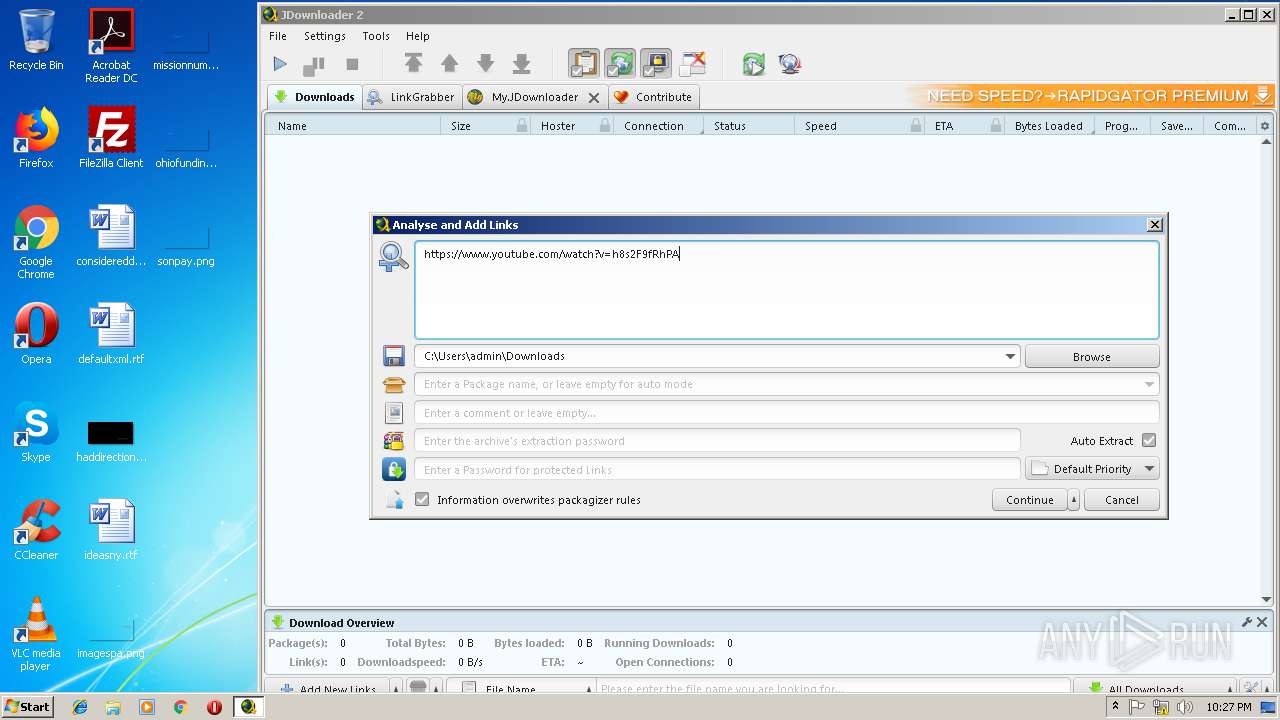The width and height of the screenshot is (1280, 720).
Task: Toggle premium usage toolbar icon
Action: (656, 64)
